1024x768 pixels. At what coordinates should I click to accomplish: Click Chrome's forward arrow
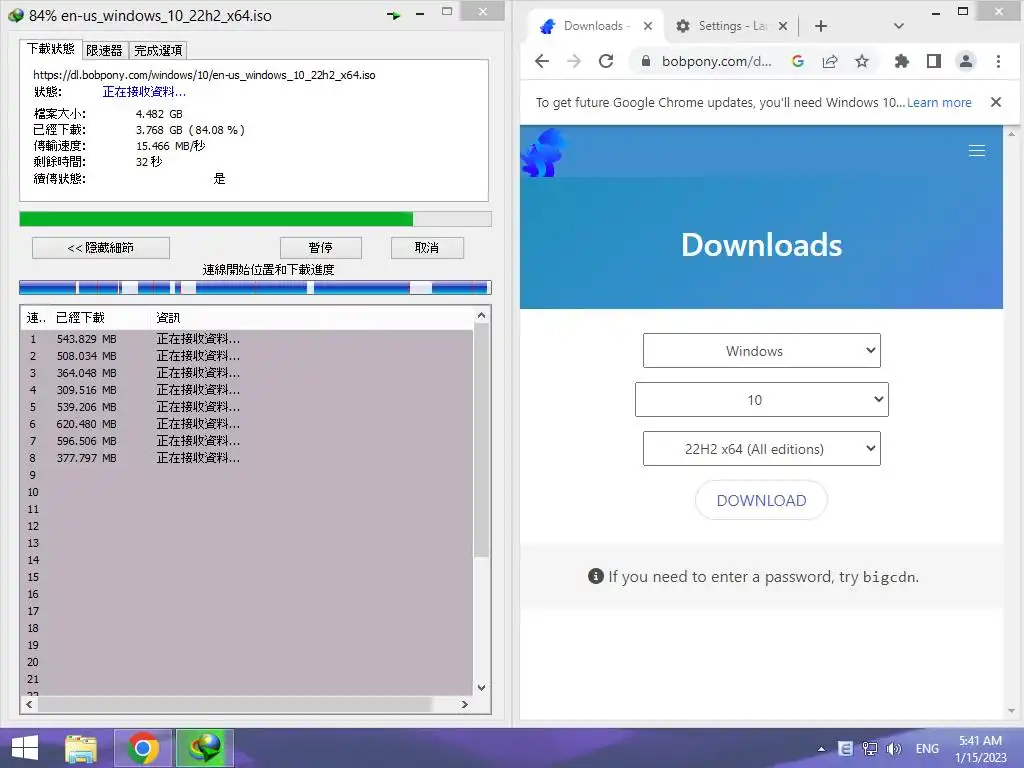point(574,61)
